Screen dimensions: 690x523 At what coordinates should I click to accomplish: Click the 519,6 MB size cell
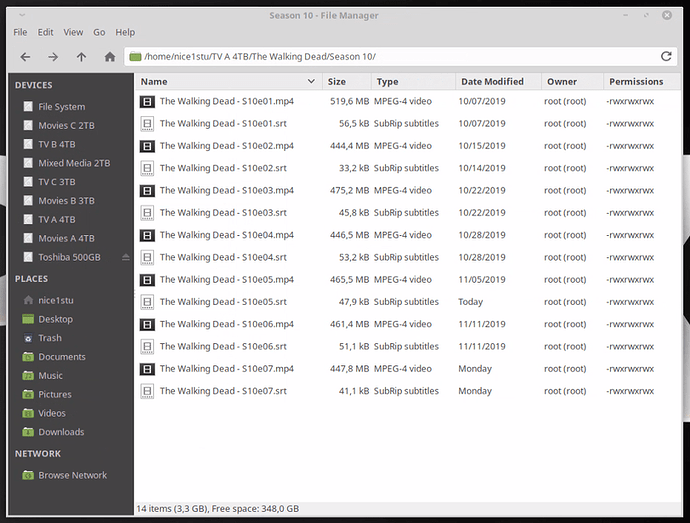click(349, 101)
